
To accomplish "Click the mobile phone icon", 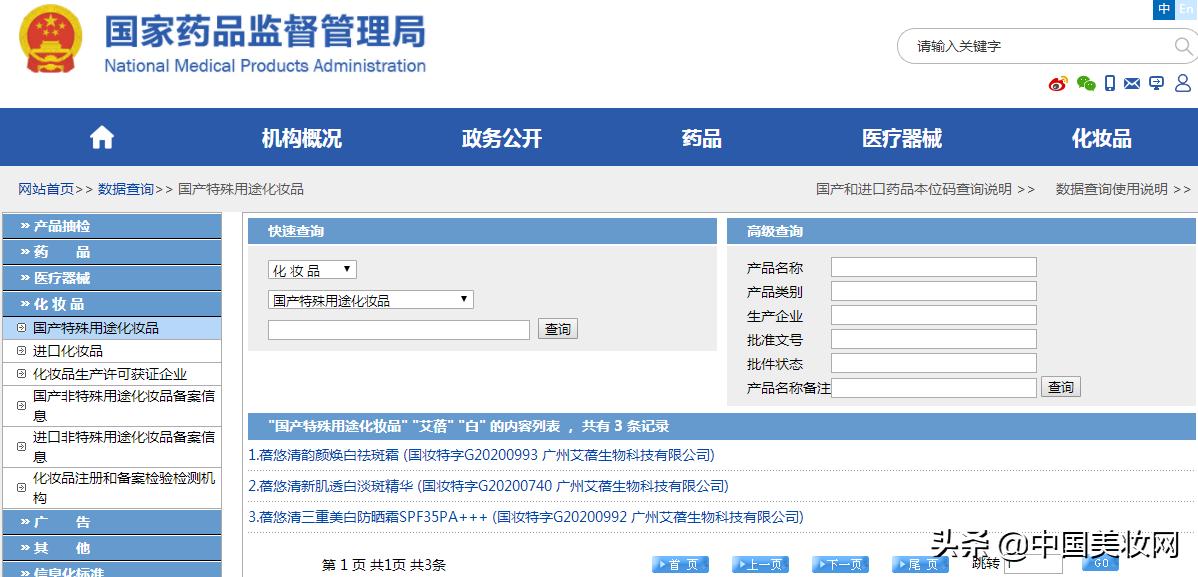I will pyautogui.click(x=1110, y=83).
